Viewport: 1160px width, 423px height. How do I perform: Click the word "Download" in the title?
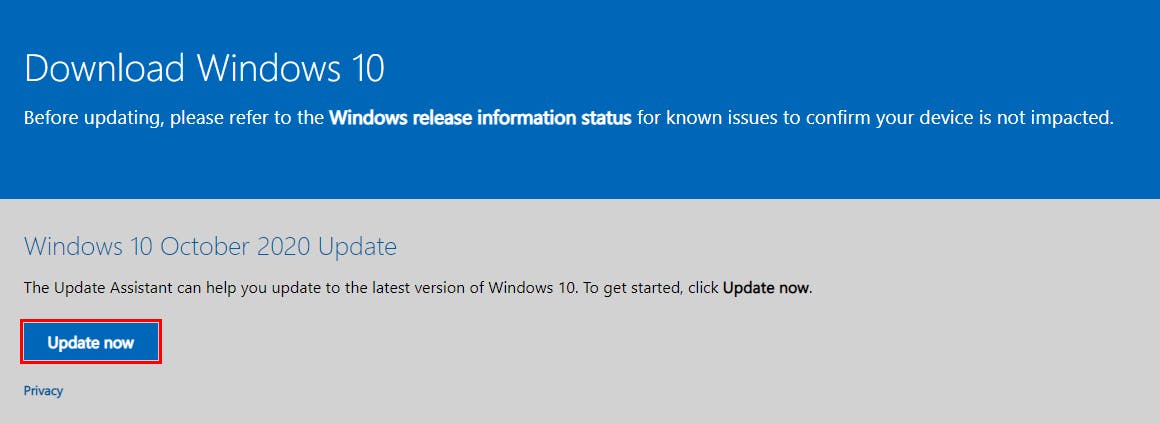[x=104, y=68]
